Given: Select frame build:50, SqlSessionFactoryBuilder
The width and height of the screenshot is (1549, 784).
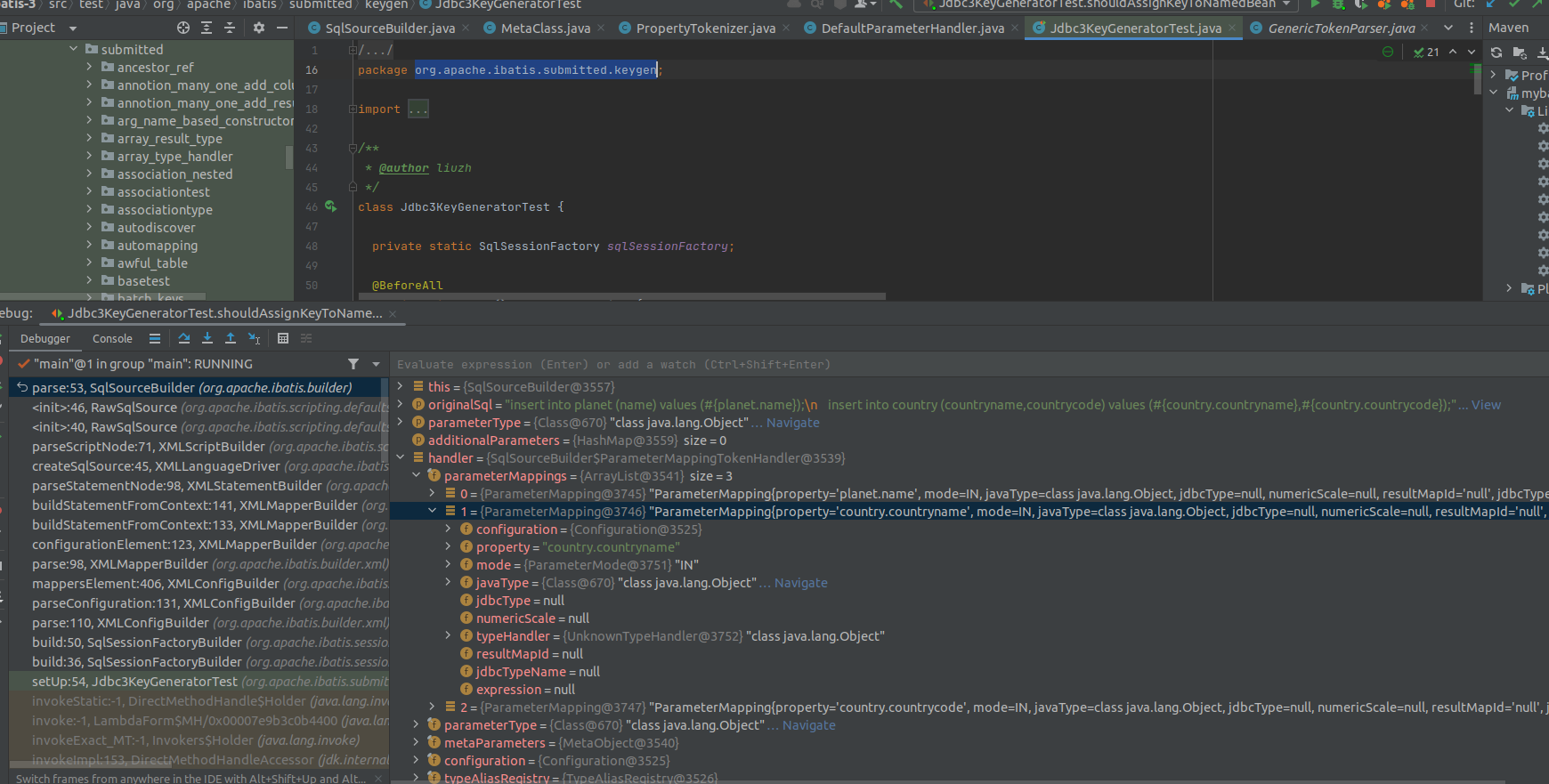Looking at the screenshot, I should 199,643.
